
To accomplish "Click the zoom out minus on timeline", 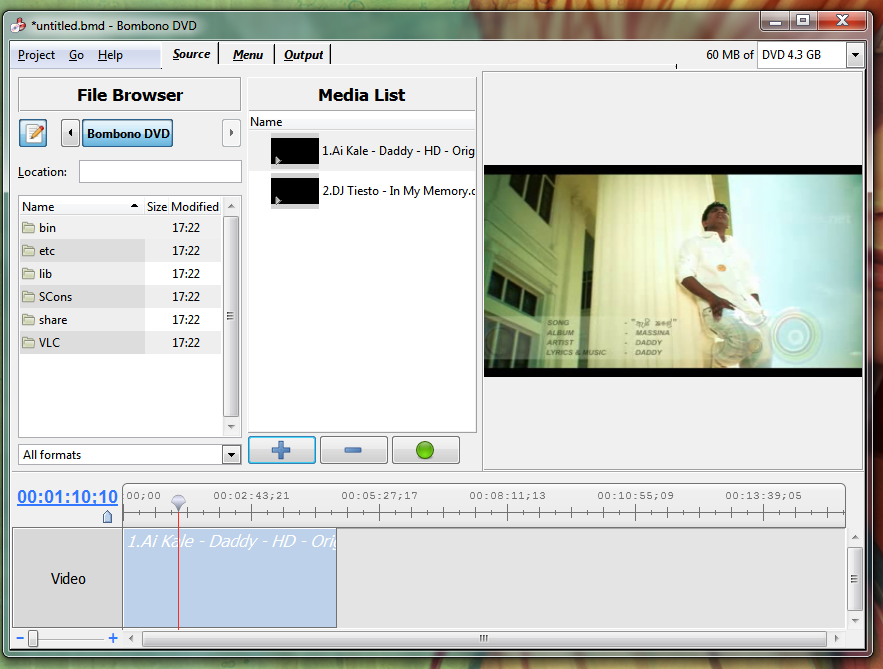I will 20,638.
